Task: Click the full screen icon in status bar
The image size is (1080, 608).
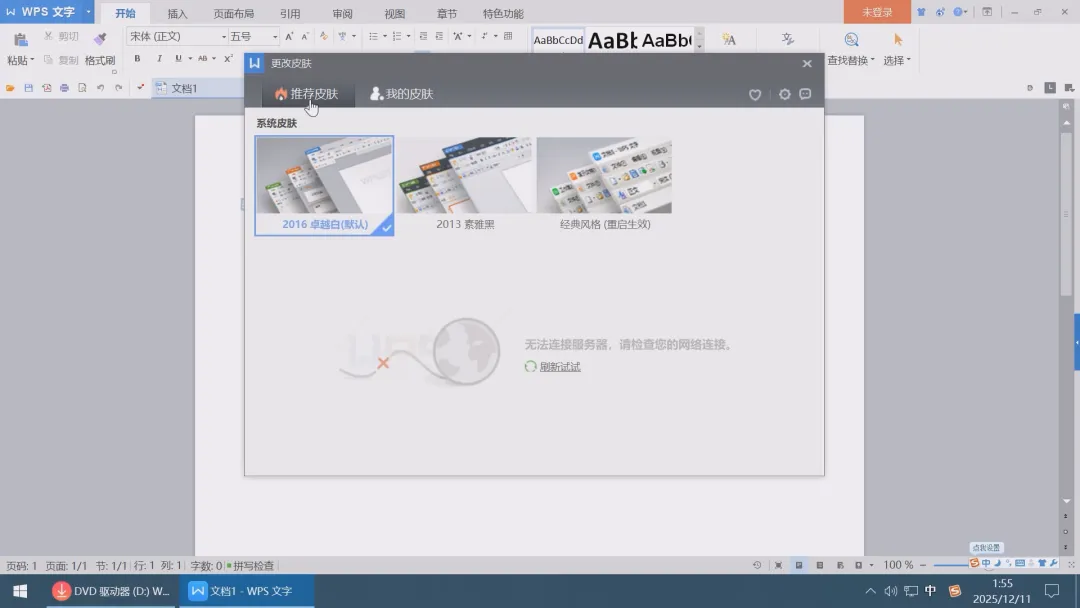Action: [x=778, y=565]
